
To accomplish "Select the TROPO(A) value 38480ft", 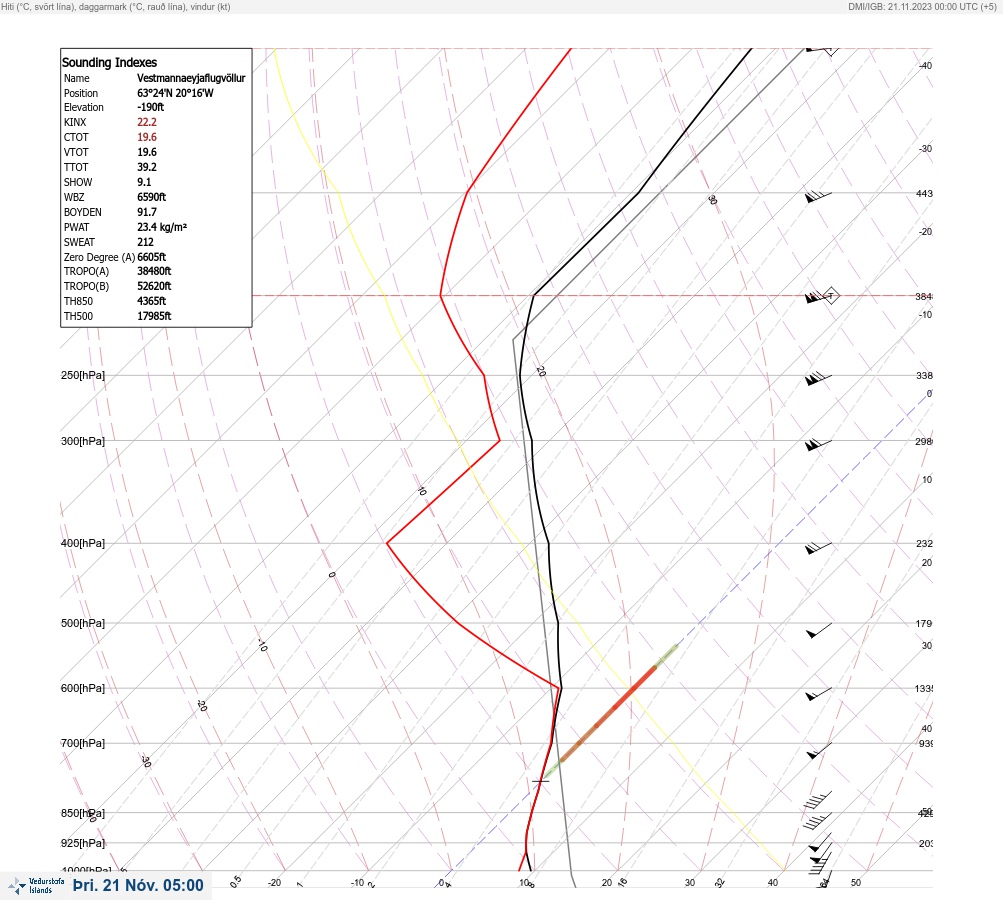I will pos(154,271).
